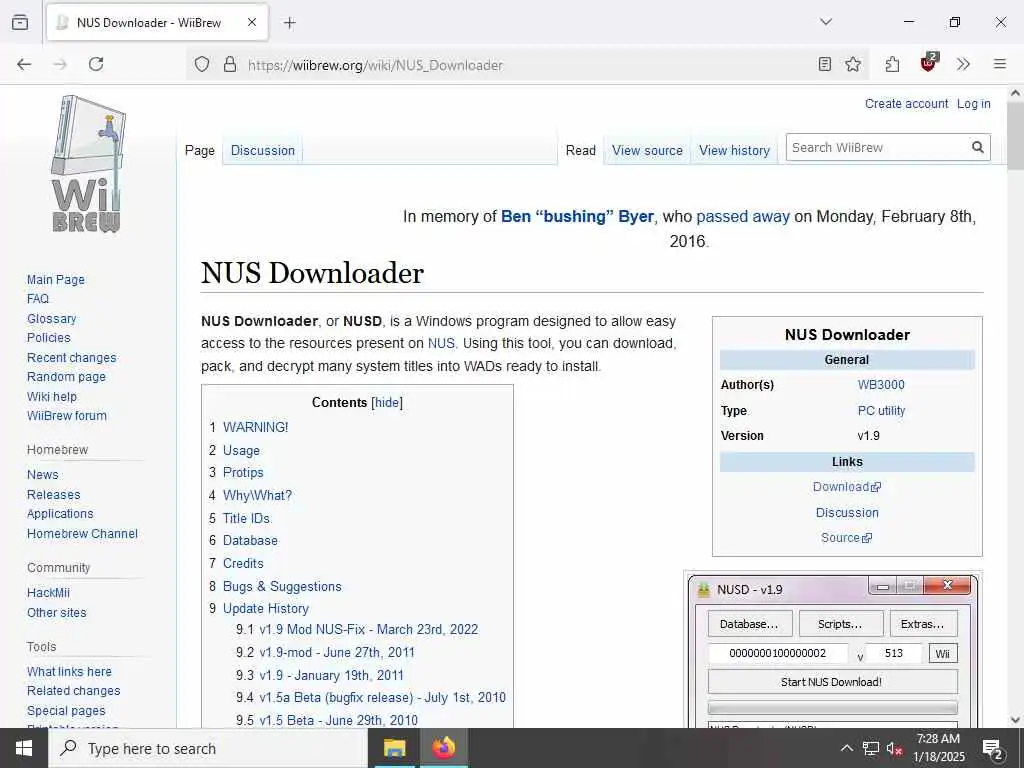Open Firefox View icon
Viewport: 1024px width, 768px height.
[x=20, y=22]
